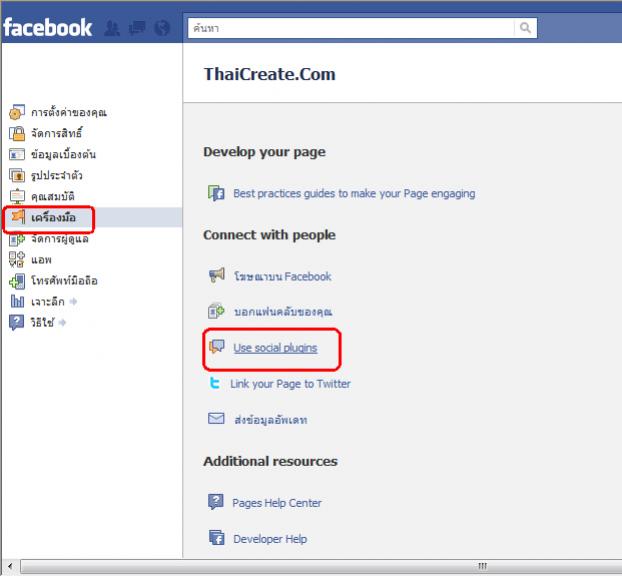Open วิธีใช้ help link
Screen dimensions: 622x576
(x=42, y=323)
